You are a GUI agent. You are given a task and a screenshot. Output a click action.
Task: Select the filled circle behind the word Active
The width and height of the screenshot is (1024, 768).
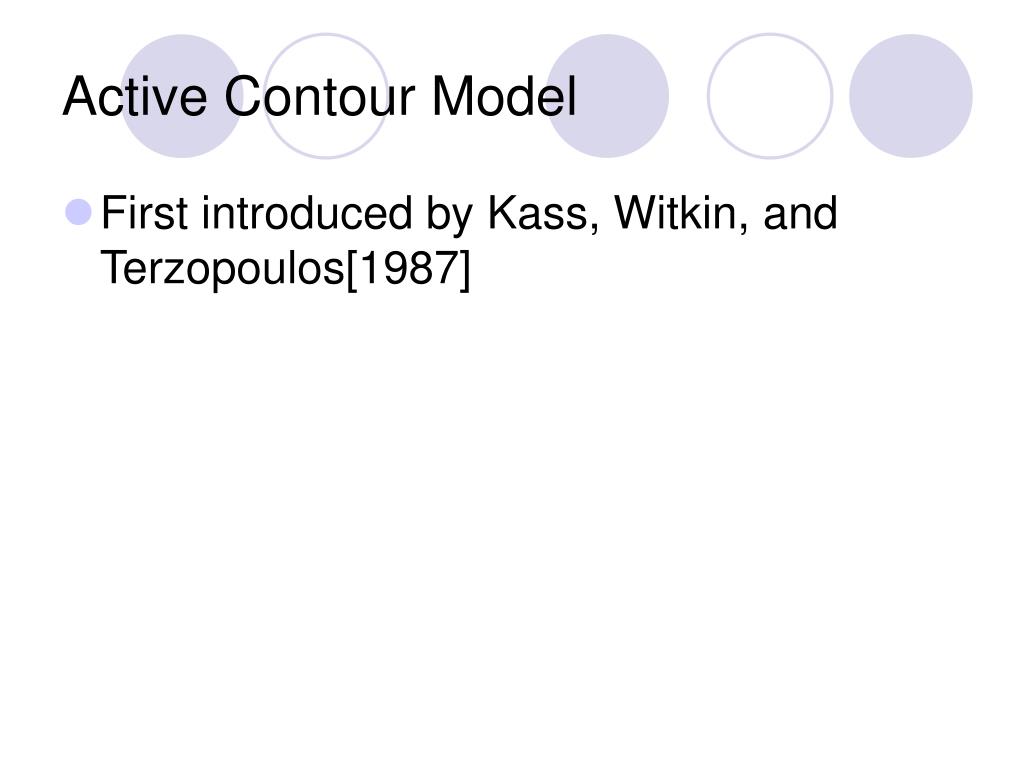(182, 96)
